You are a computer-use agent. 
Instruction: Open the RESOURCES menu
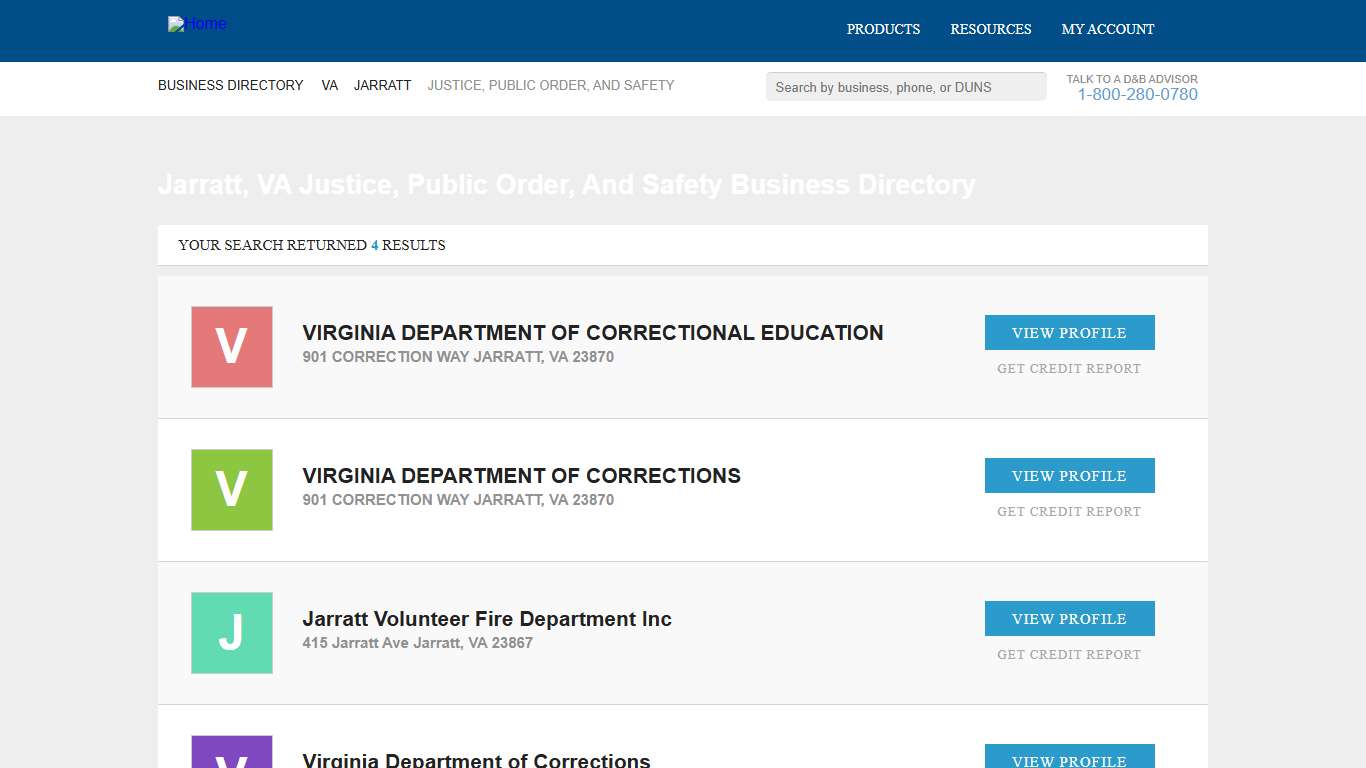[x=990, y=29]
